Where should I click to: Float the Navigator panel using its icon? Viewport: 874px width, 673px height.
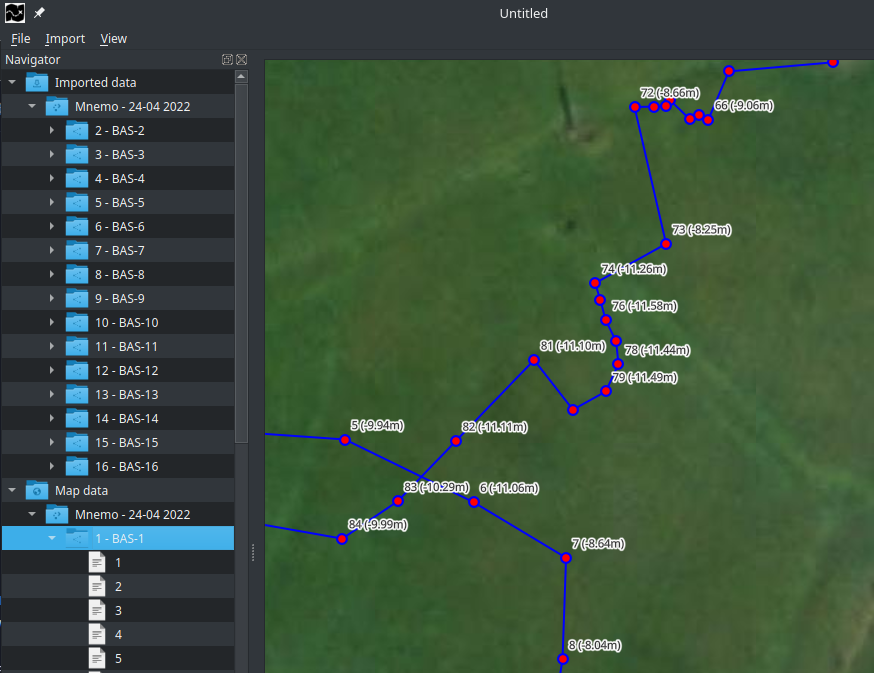click(x=227, y=60)
